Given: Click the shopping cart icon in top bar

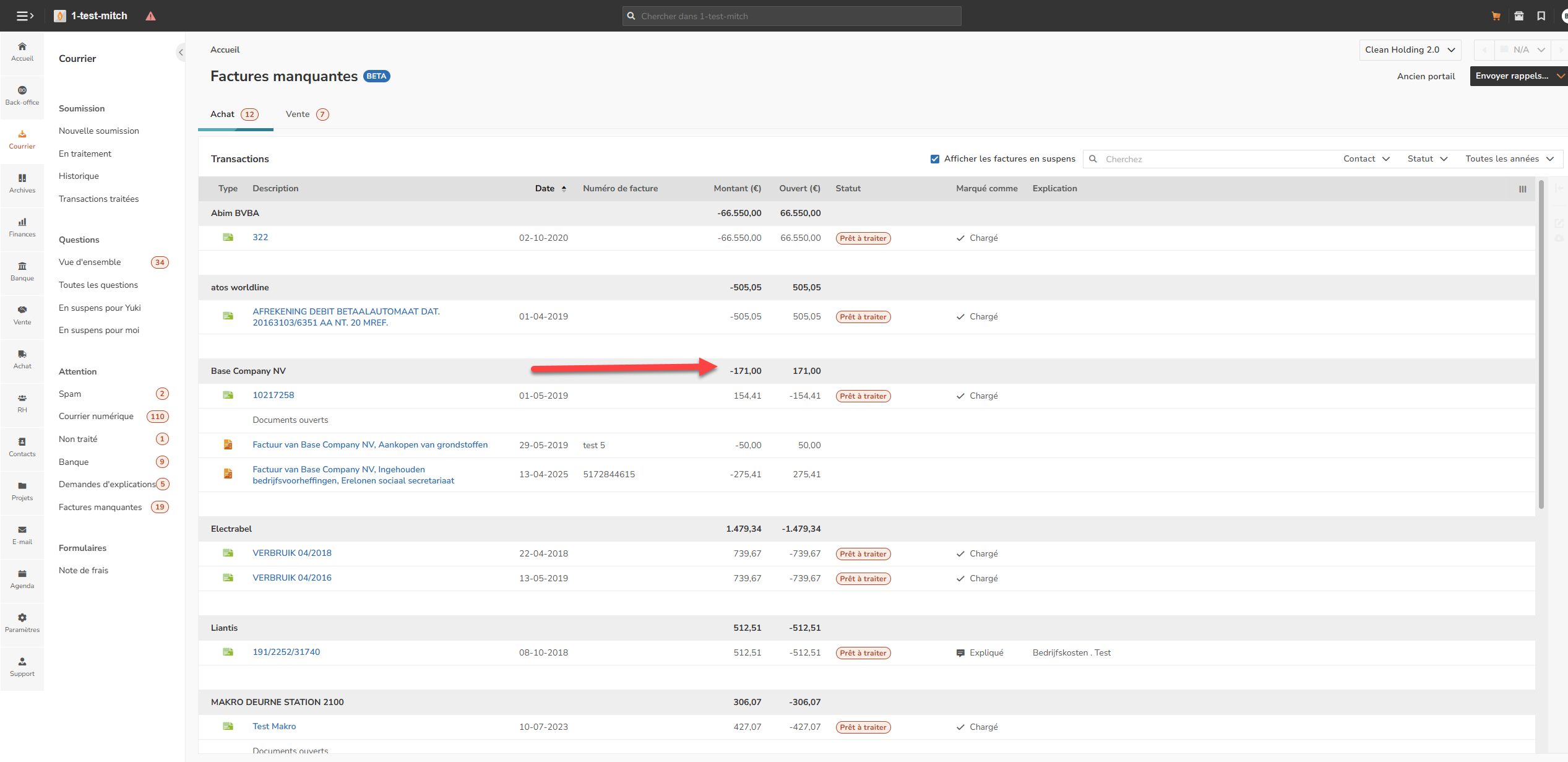Looking at the screenshot, I should point(1496,16).
